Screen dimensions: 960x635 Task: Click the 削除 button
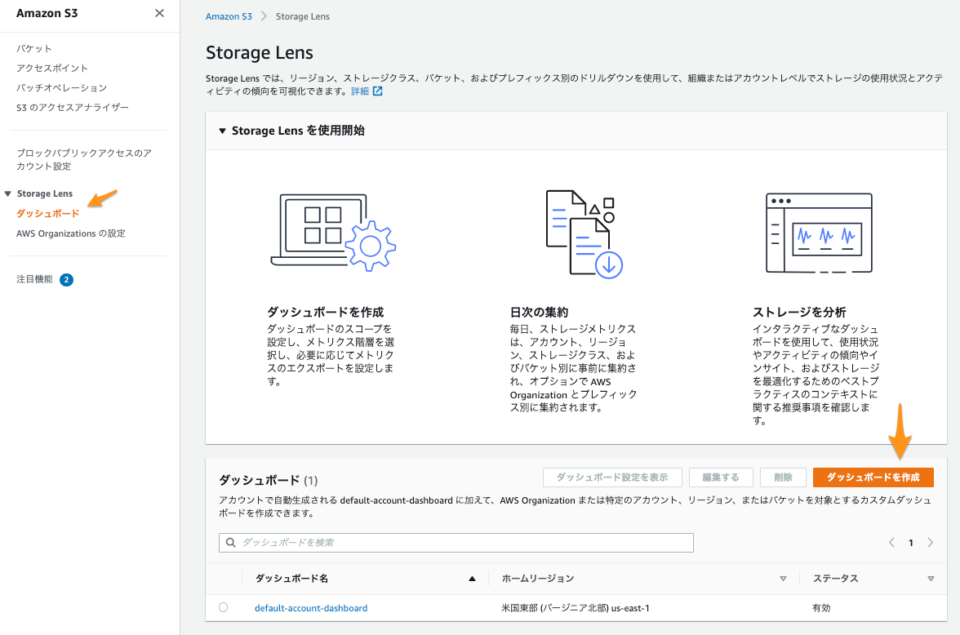pyautogui.click(x=783, y=477)
